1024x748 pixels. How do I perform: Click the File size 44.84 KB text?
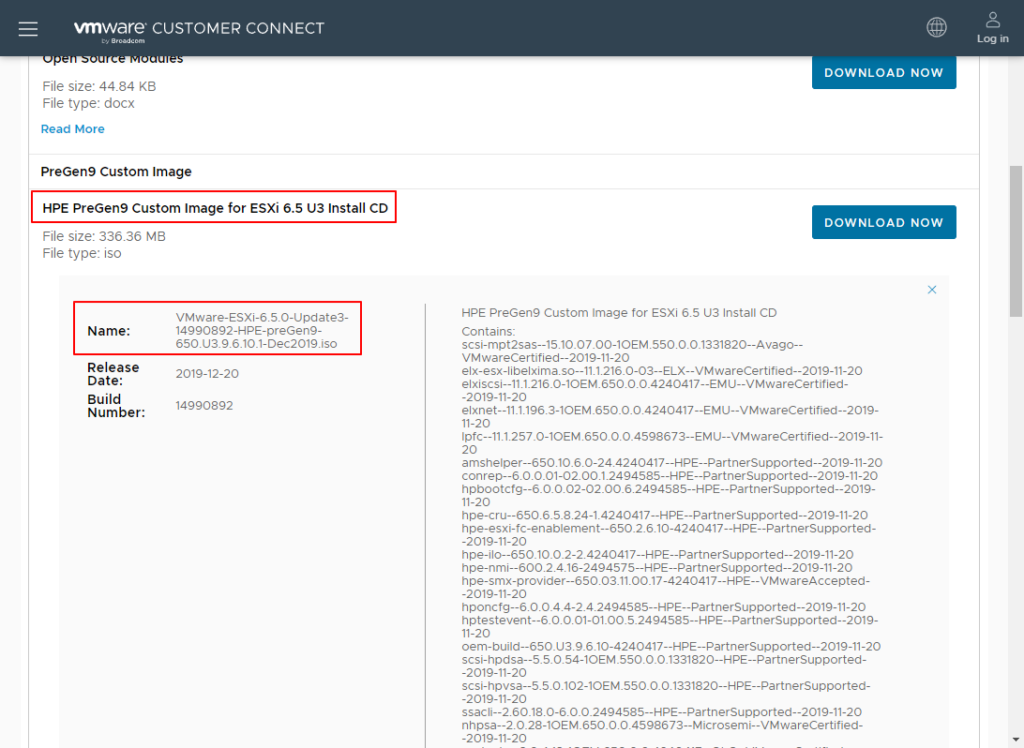pos(99,86)
